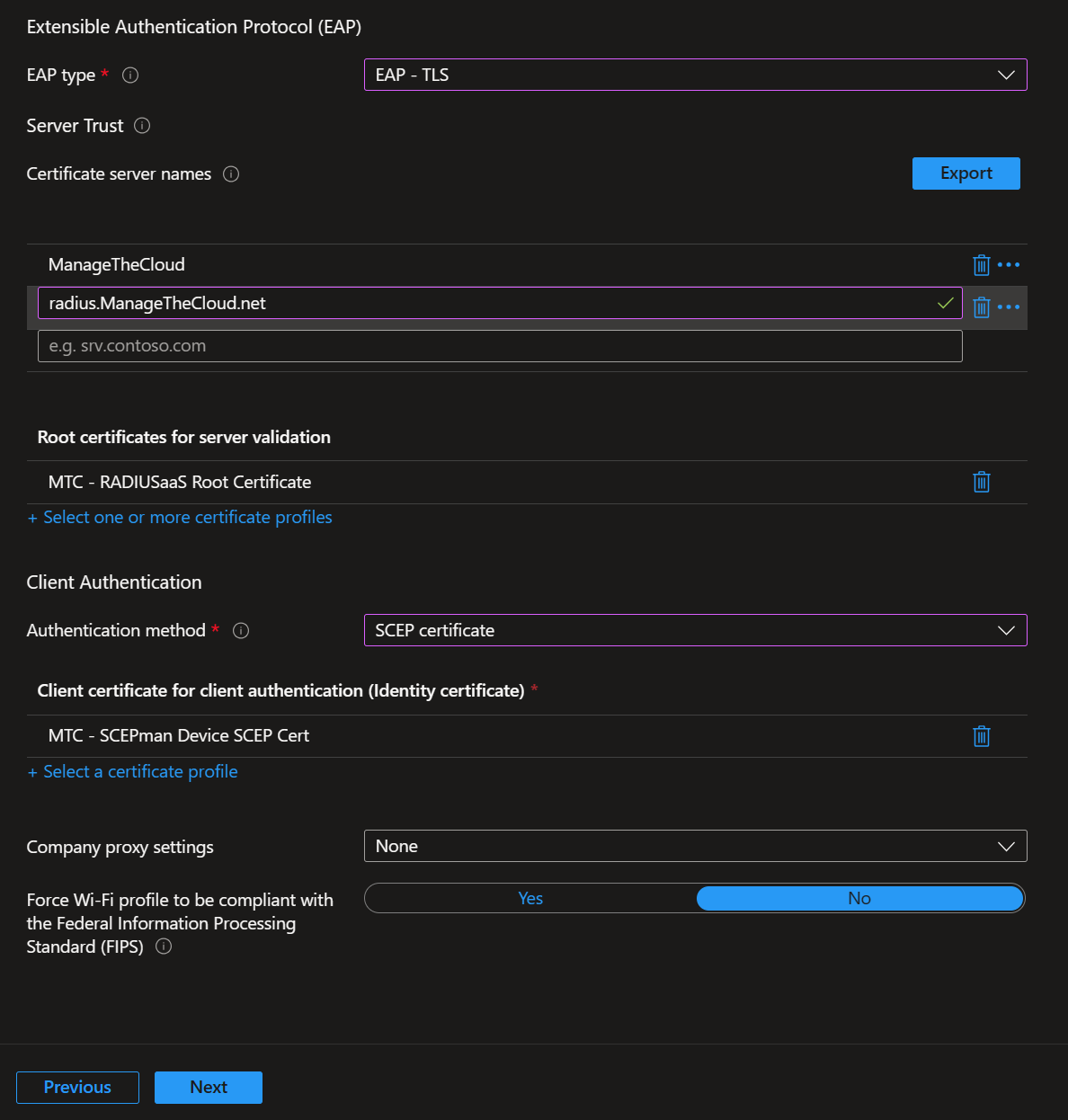The width and height of the screenshot is (1068, 1120).
Task: Click the empty srv.contoso.com input field
Action: 499,345
